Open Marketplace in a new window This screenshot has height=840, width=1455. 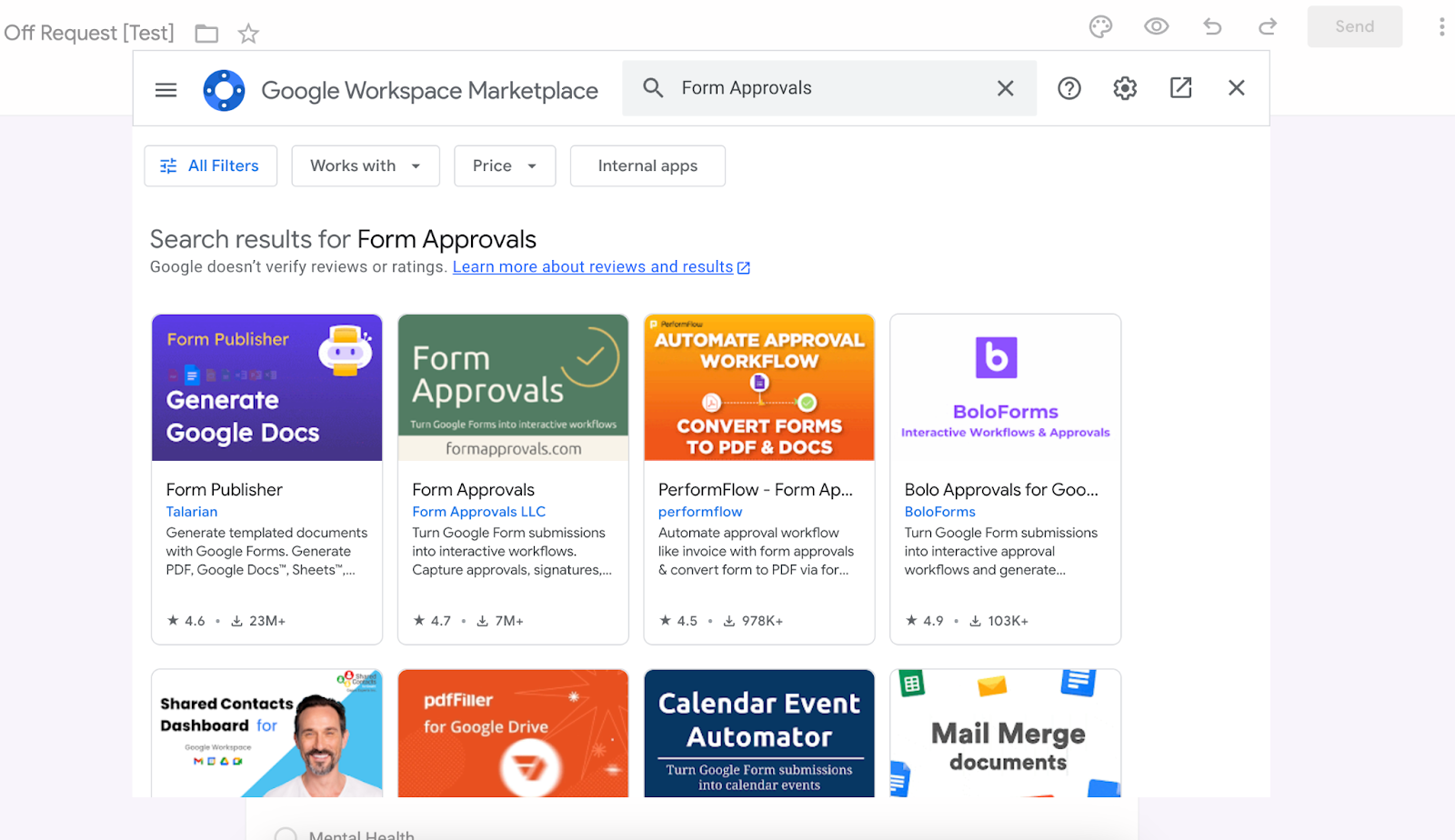click(1180, 88)
